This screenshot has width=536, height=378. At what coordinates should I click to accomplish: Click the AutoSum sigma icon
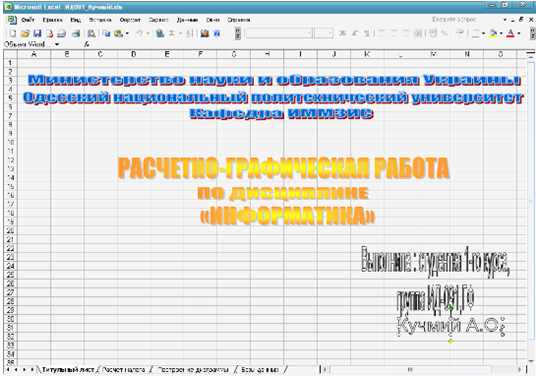coord(172,33)
